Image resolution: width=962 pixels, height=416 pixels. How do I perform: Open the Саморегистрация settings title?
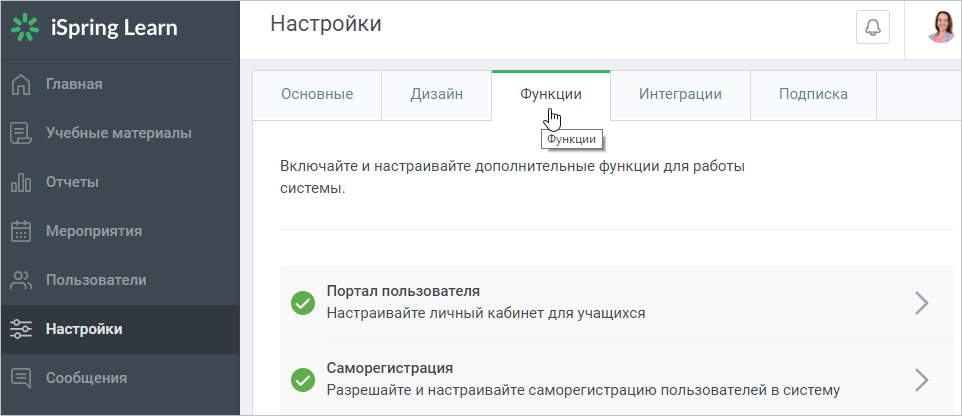390,369
